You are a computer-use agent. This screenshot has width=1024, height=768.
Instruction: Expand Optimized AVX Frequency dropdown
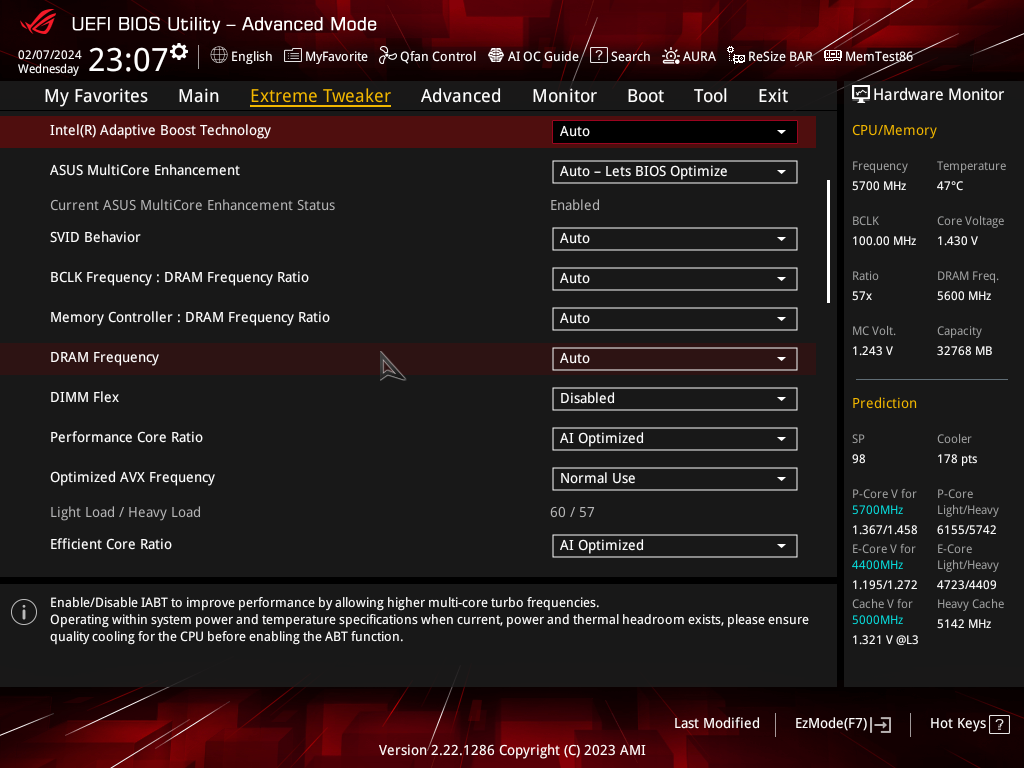click(x=675, y=479)
